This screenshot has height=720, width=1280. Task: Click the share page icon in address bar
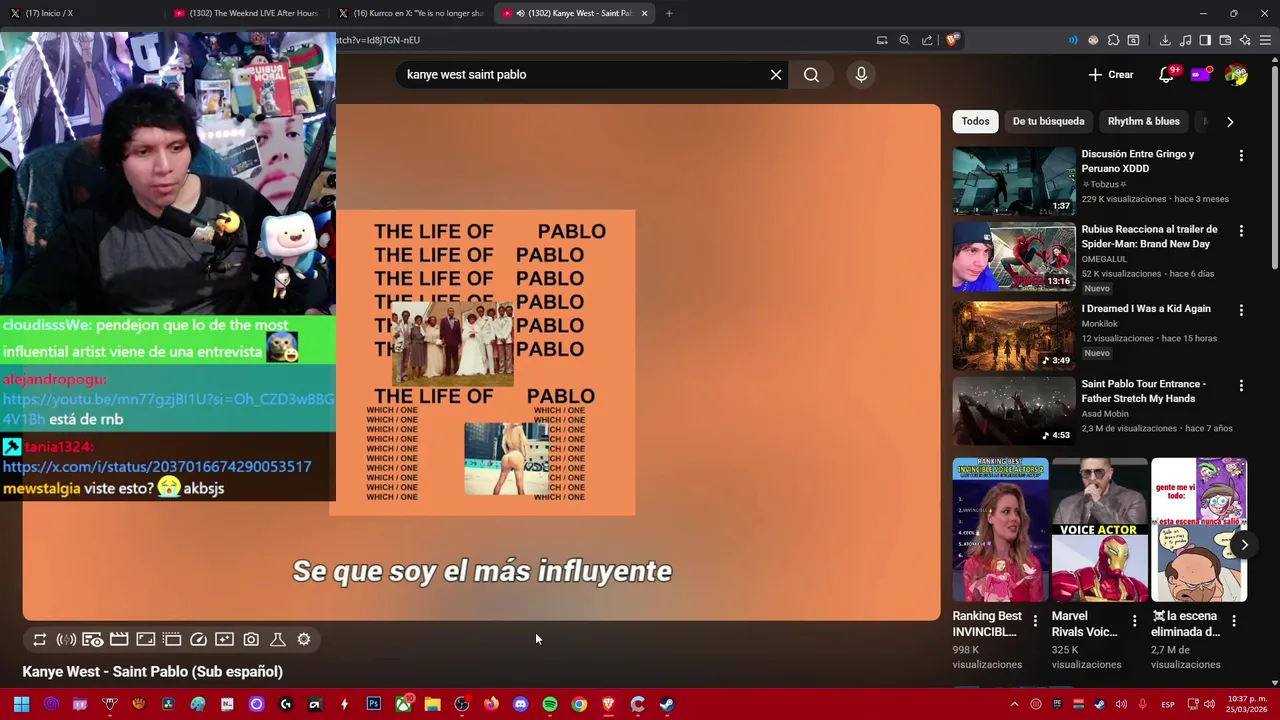point(927,40)
